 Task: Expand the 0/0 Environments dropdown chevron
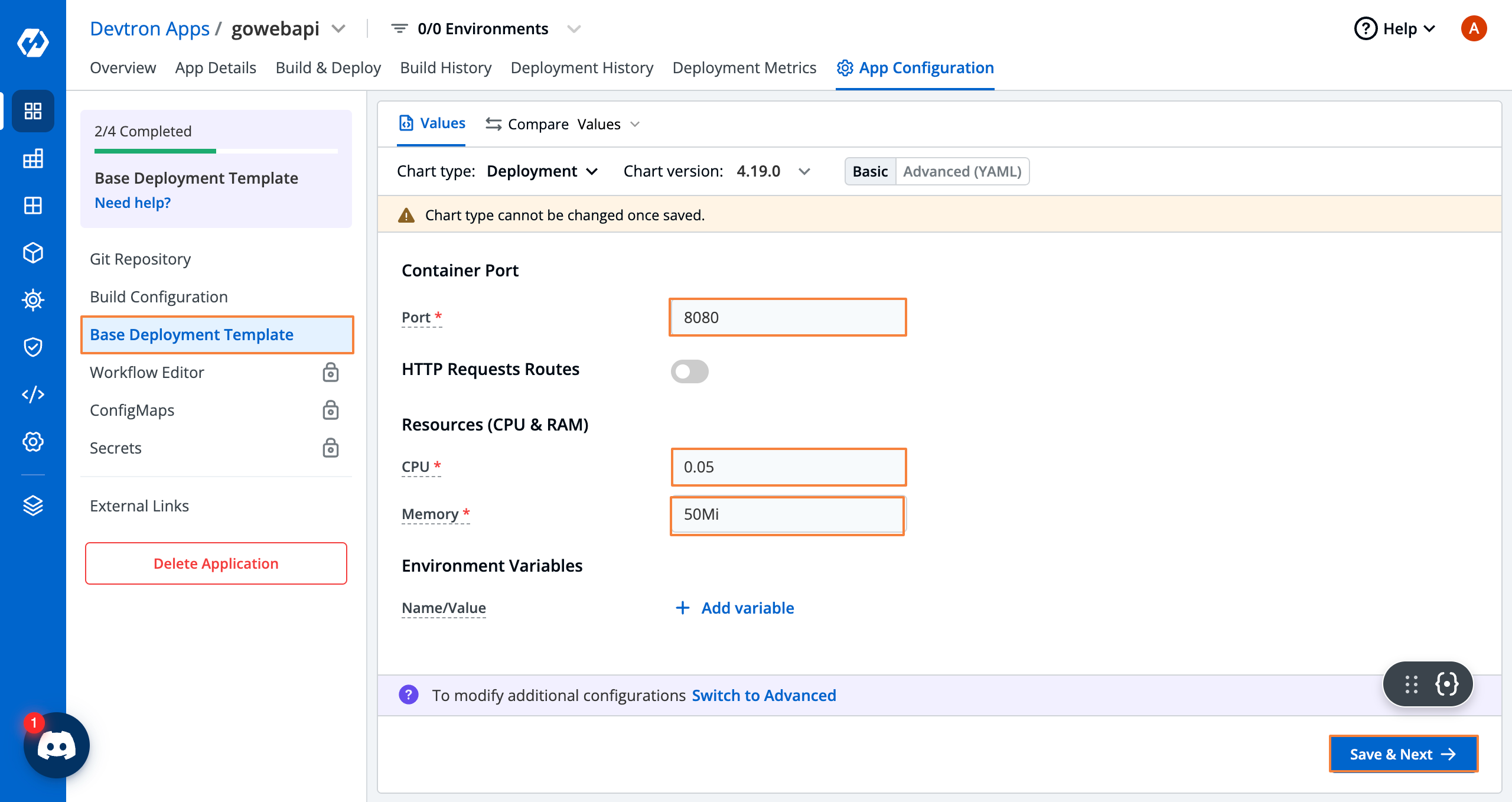click(x=573, y=28)
